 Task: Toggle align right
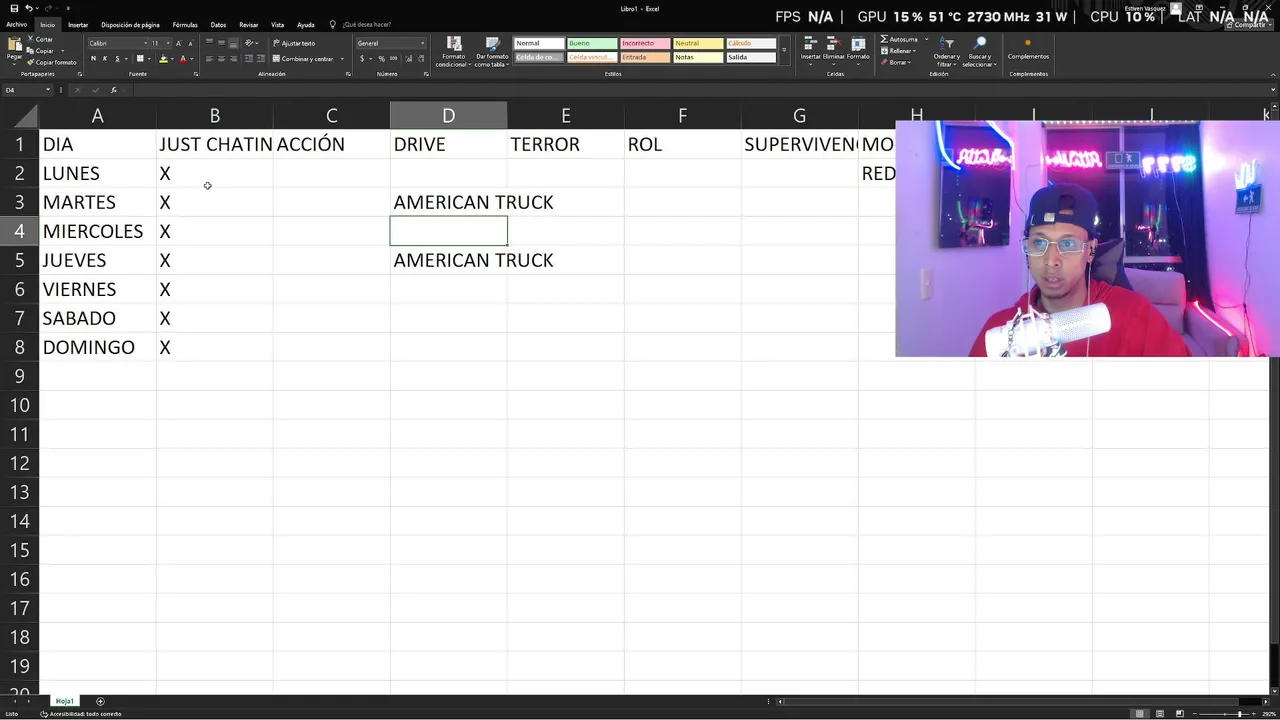233,59
